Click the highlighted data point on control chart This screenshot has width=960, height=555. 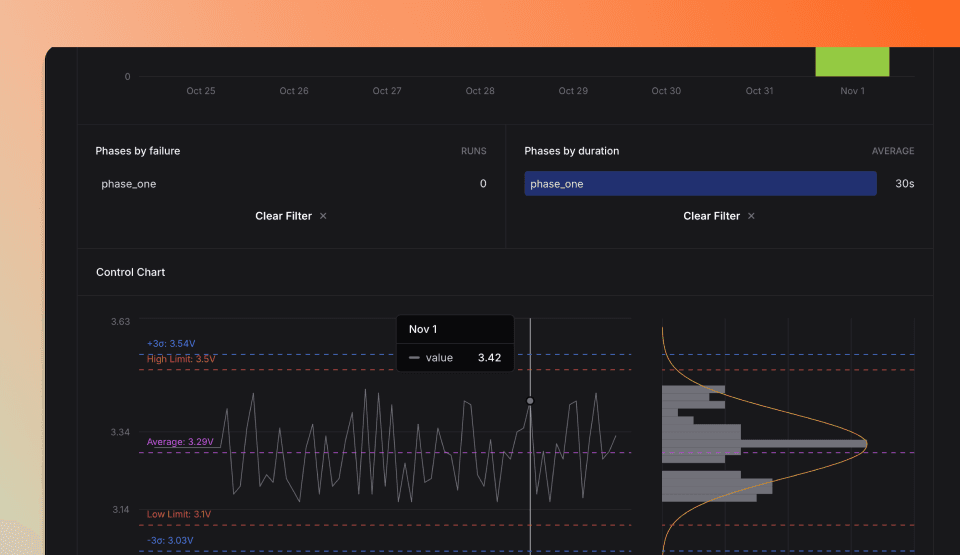[x=530, y=401]
